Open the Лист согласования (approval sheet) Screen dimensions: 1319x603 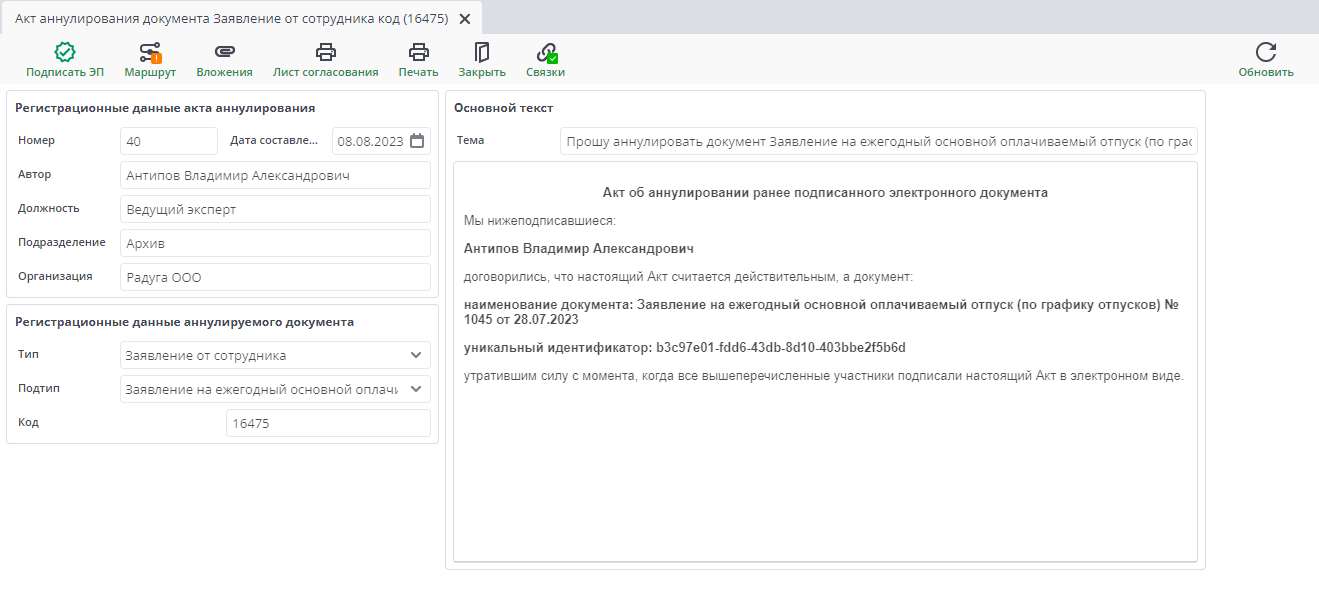pos(325,58)
